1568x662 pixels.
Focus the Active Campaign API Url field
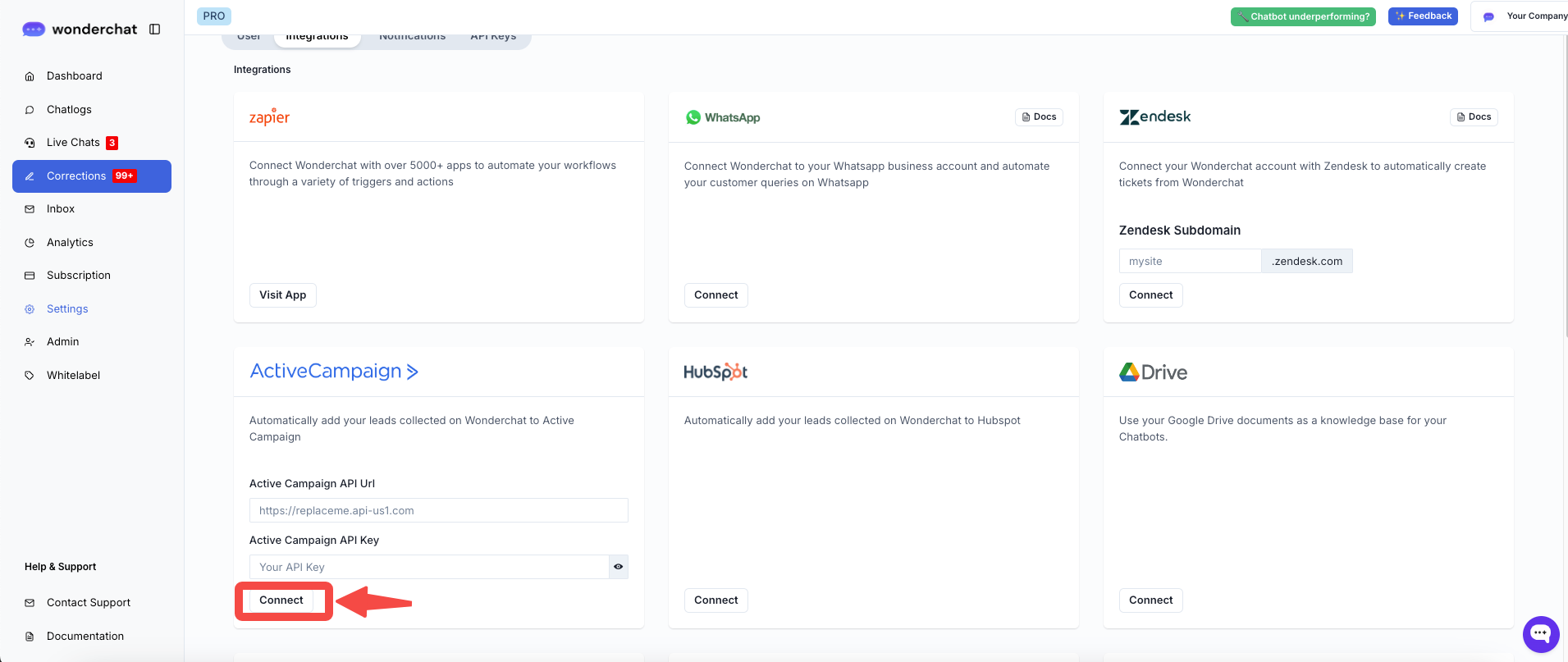[x=438, y=510]
